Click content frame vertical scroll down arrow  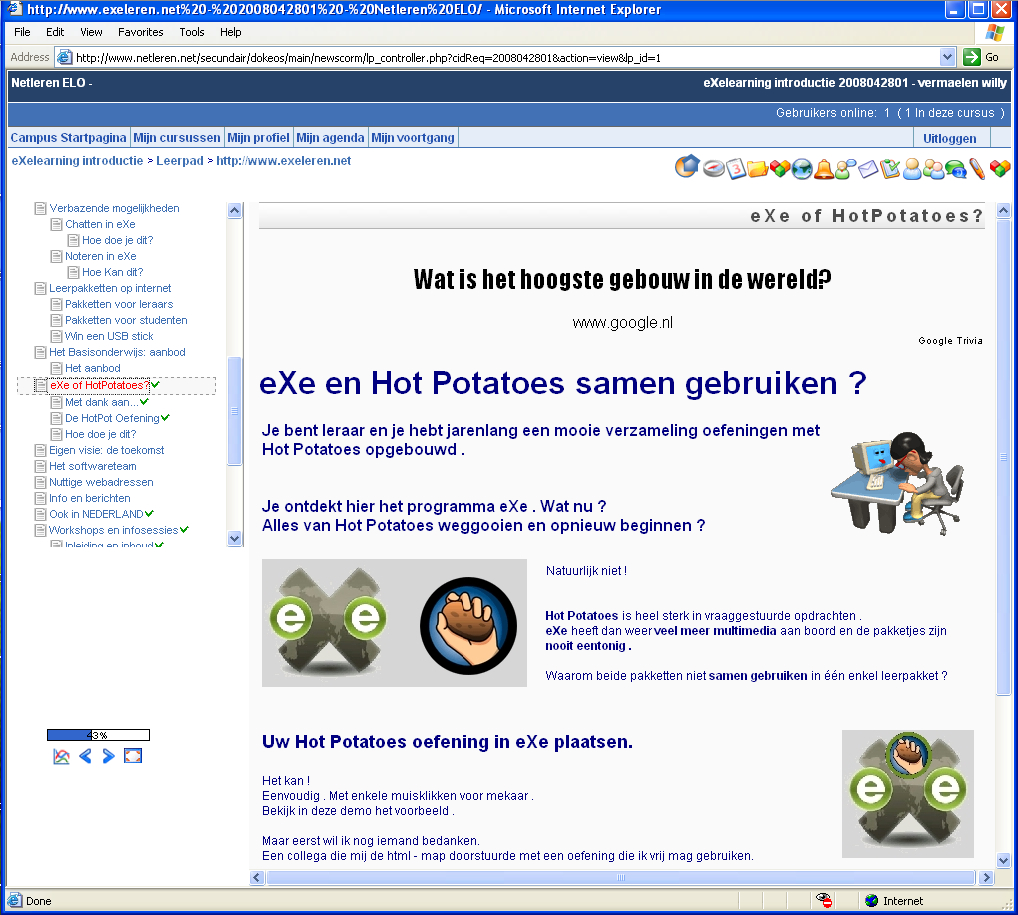coord(1003,860)
